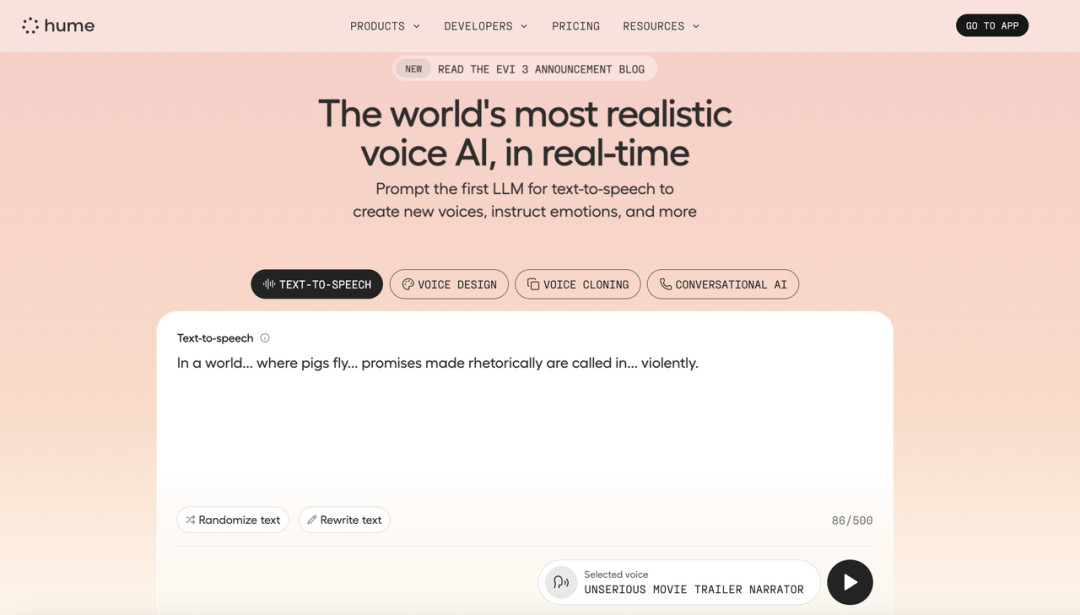Play the generated speech sample

click(x=850, y=583)
